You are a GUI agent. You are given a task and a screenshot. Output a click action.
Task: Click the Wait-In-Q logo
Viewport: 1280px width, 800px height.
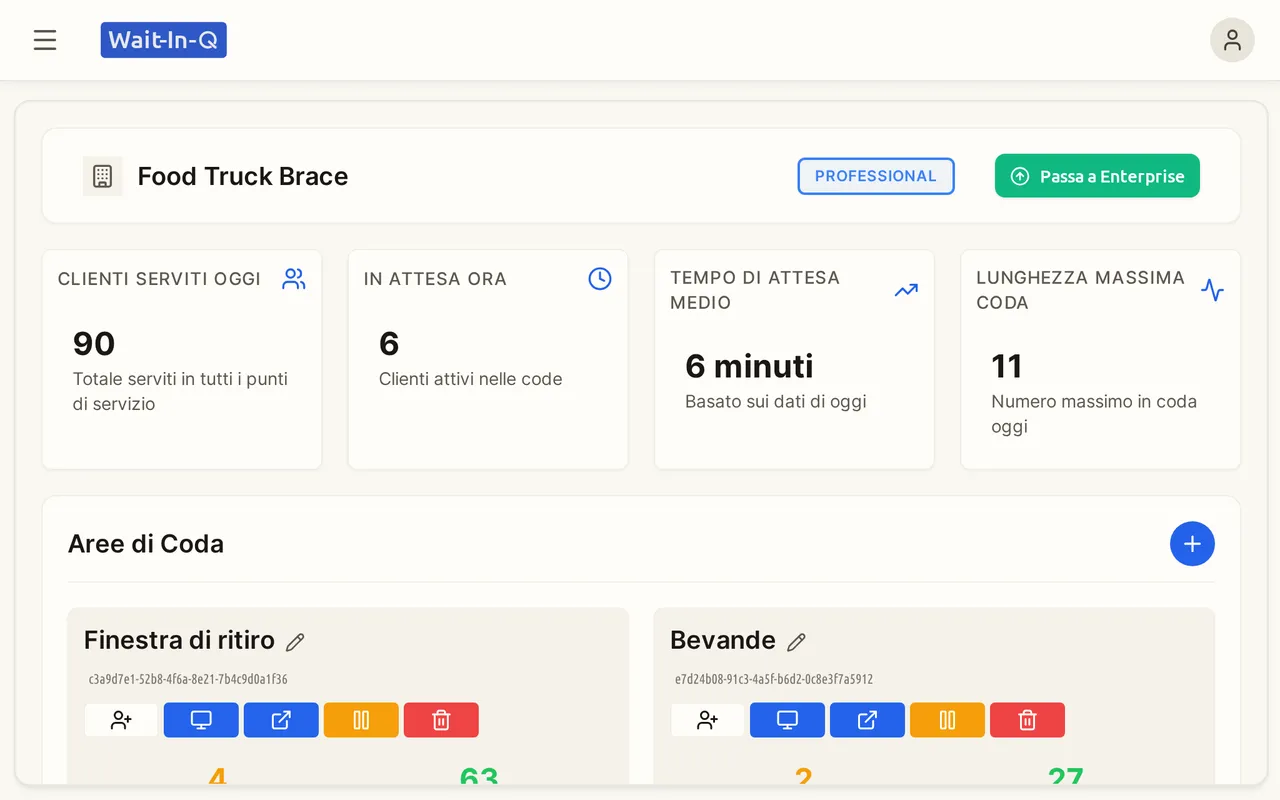[x=164, y=40]
